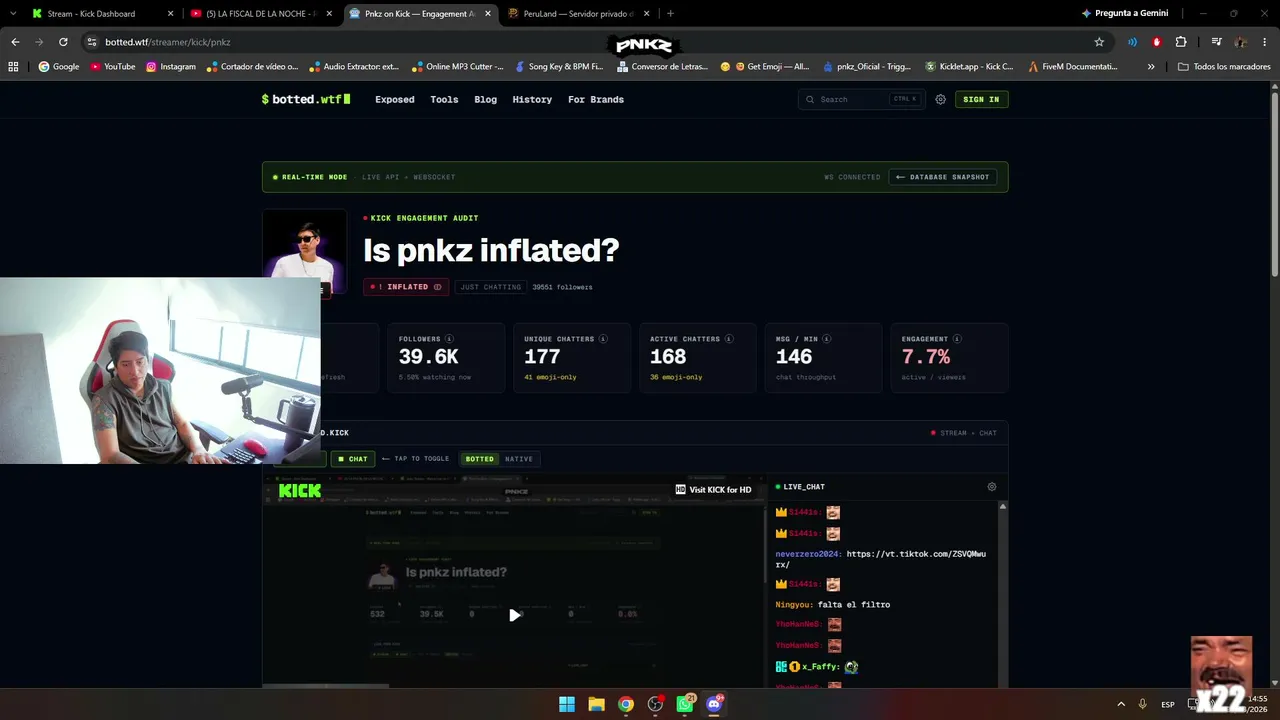This screenshot has width=1280, height=720.
Task: Click the Ningyou chat username
Action: pyautogui.click(x=794, y=605)
